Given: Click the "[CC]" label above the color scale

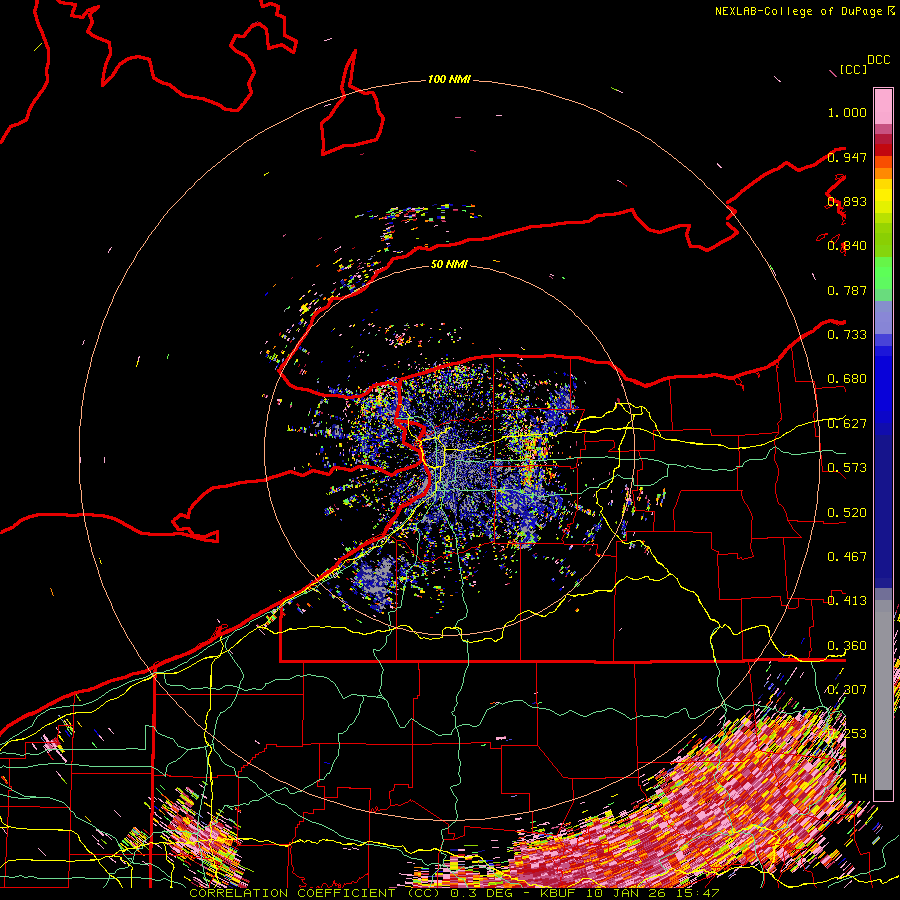Looking at the screenshot, I should coord(853,69).
